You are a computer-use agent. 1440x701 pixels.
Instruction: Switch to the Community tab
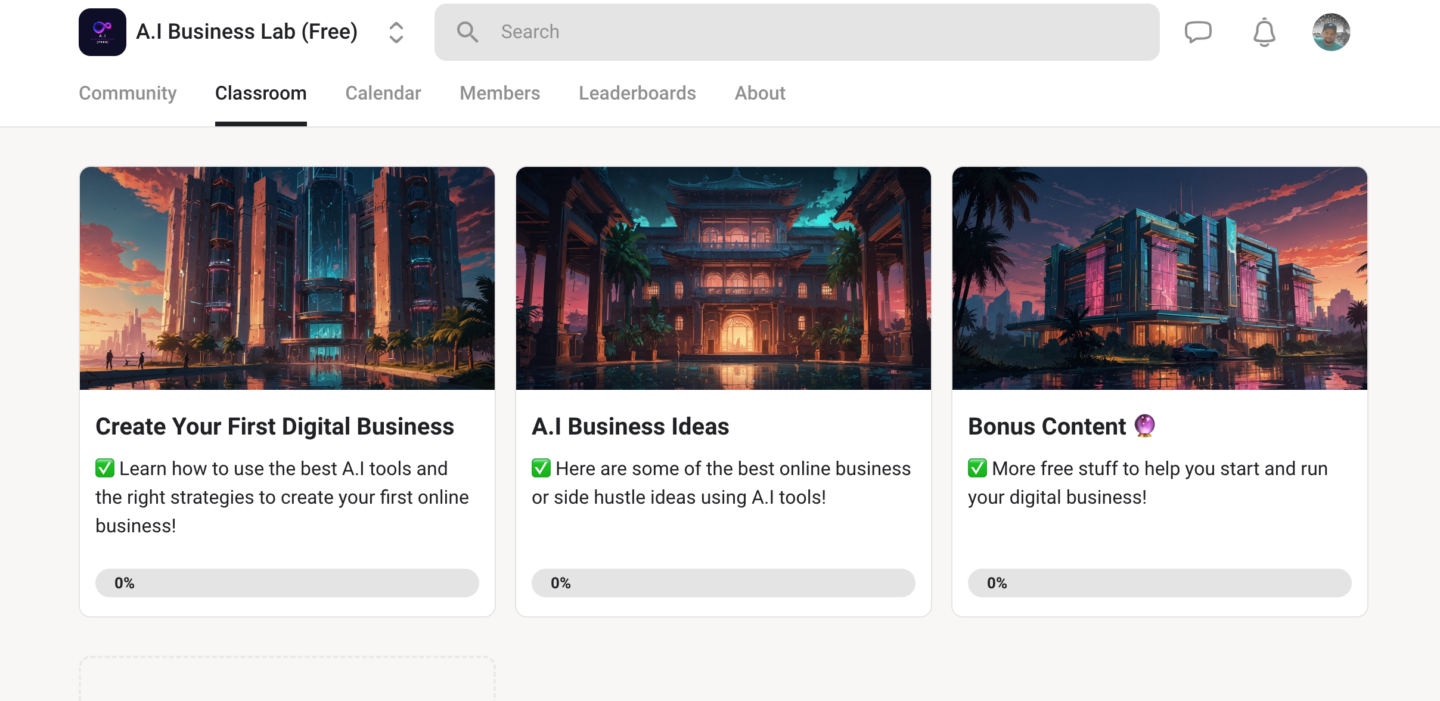point(127,93)
